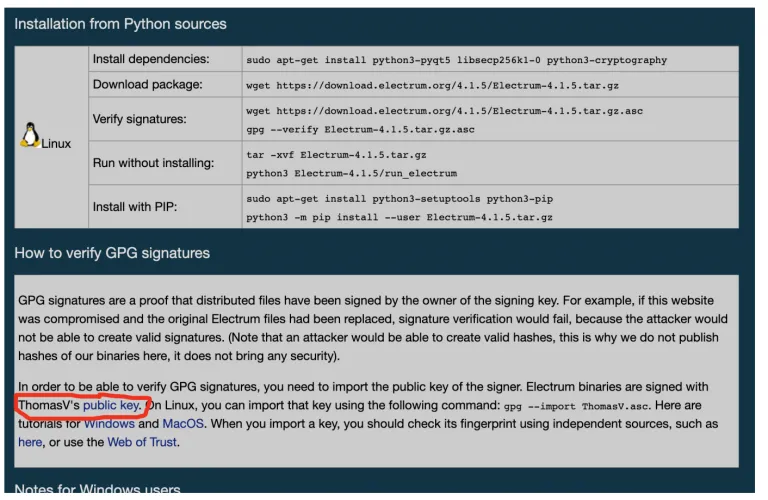The image size is (768, 500).
Task: Click the wget tar.gz.asc signature command
Action: click(444, 111)
